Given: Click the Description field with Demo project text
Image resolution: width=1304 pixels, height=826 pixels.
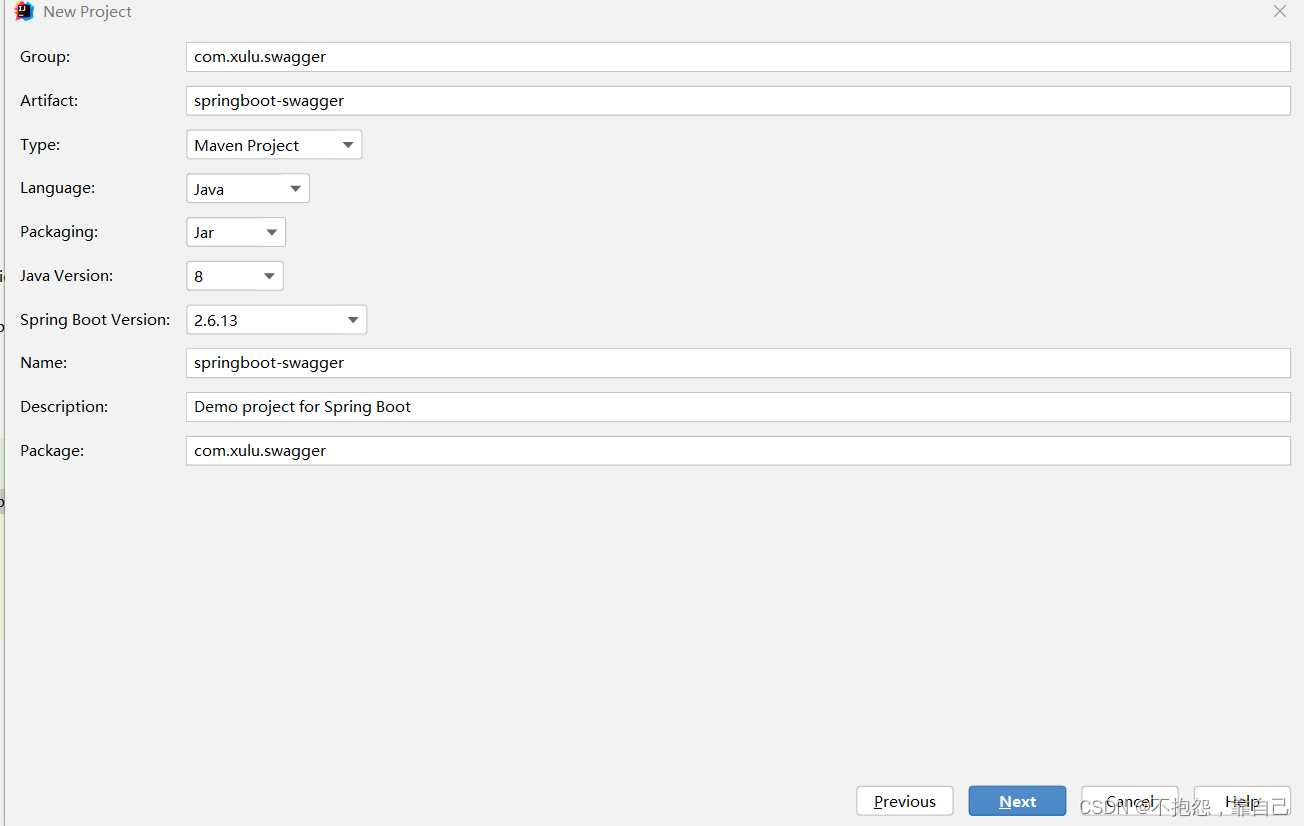Looking at the screenshot, I should pos(700,406).
